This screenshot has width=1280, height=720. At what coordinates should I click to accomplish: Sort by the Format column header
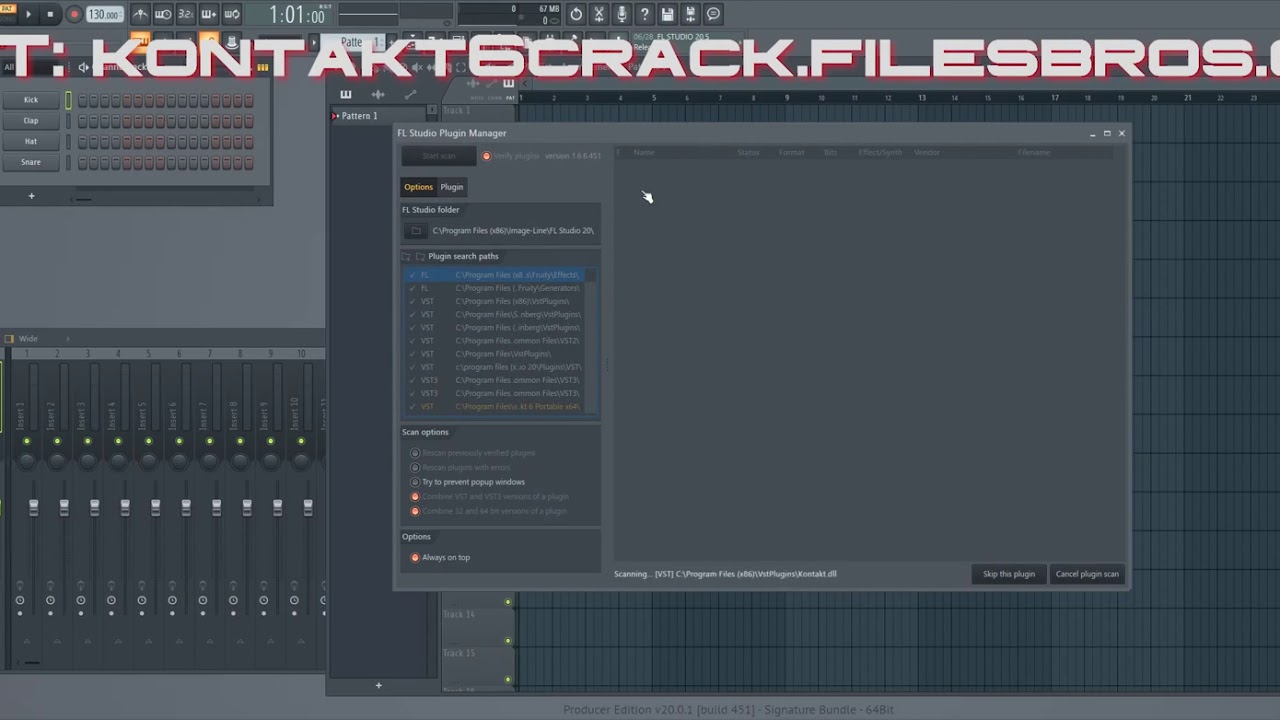click(x=792, y=153)
